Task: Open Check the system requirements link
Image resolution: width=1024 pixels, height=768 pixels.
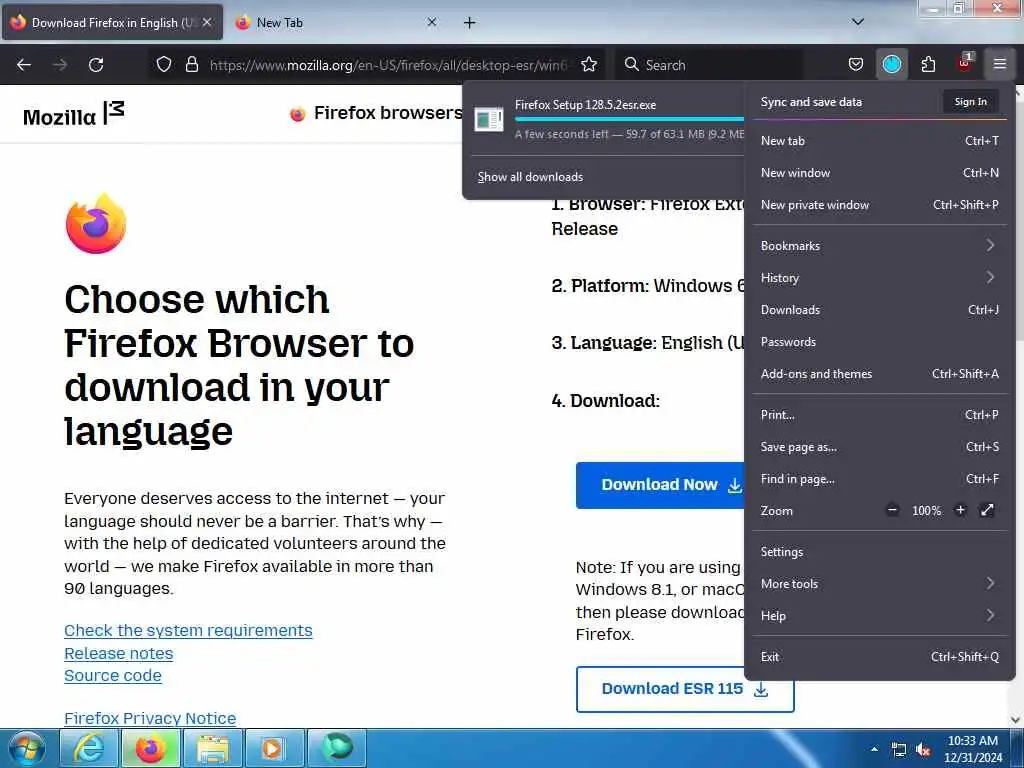Action: pos(188,630)
